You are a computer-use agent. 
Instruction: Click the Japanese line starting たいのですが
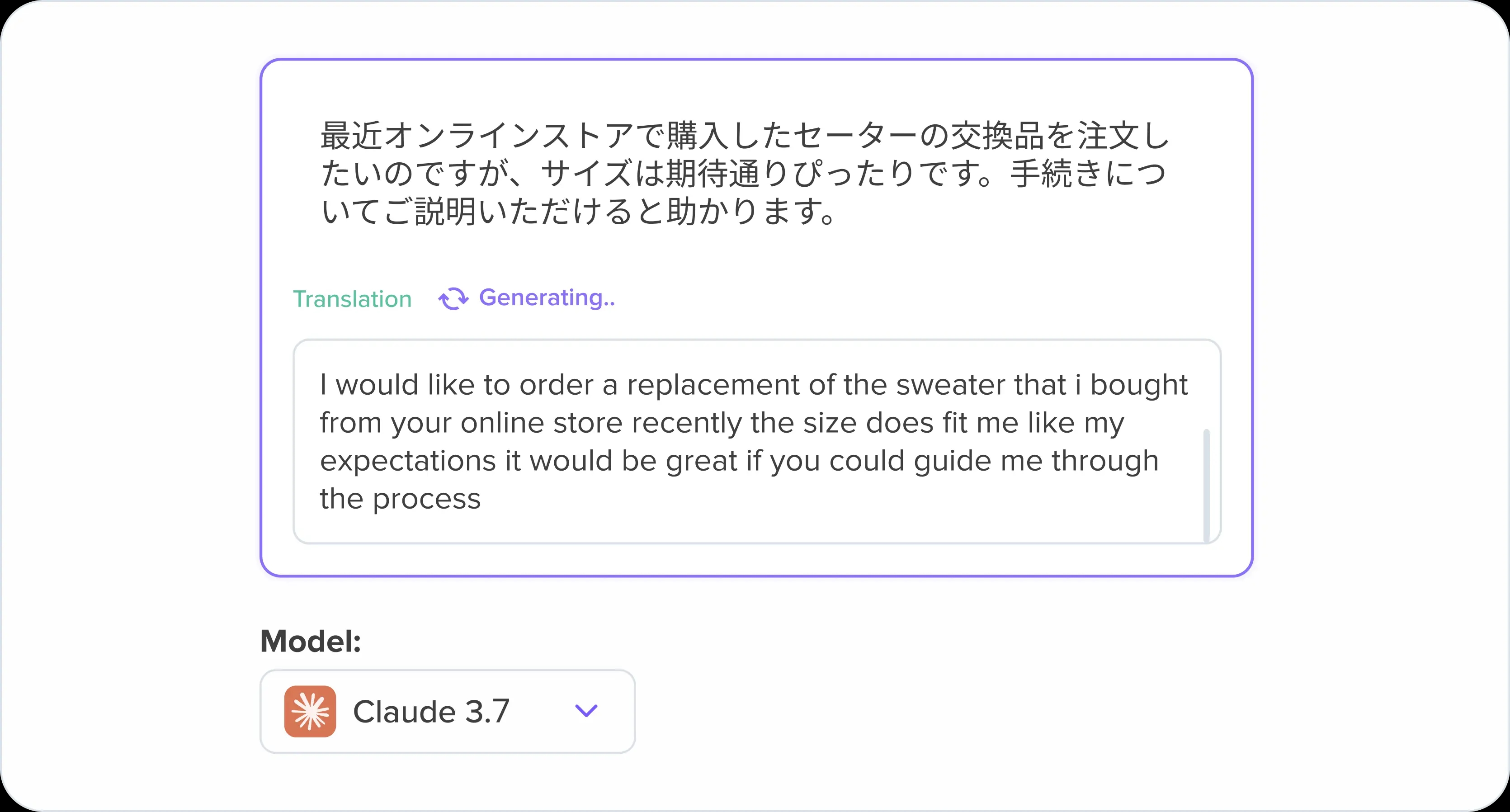743,174
